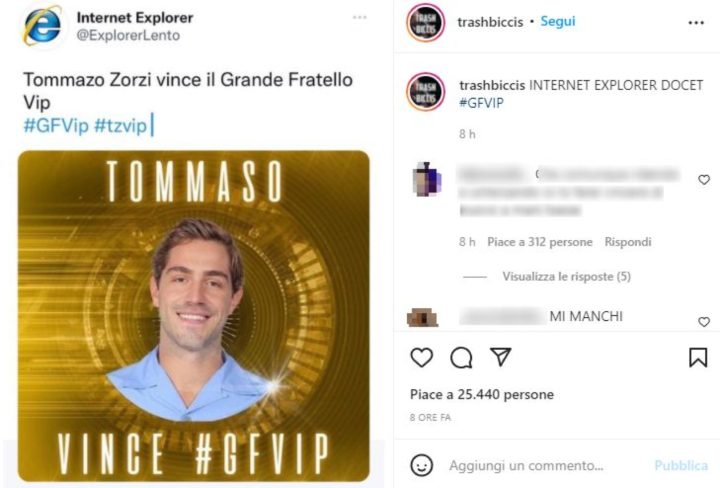This screenshot has height=488, width=720.
Task: Like the post with heart icon
Action: coord(422,357)
